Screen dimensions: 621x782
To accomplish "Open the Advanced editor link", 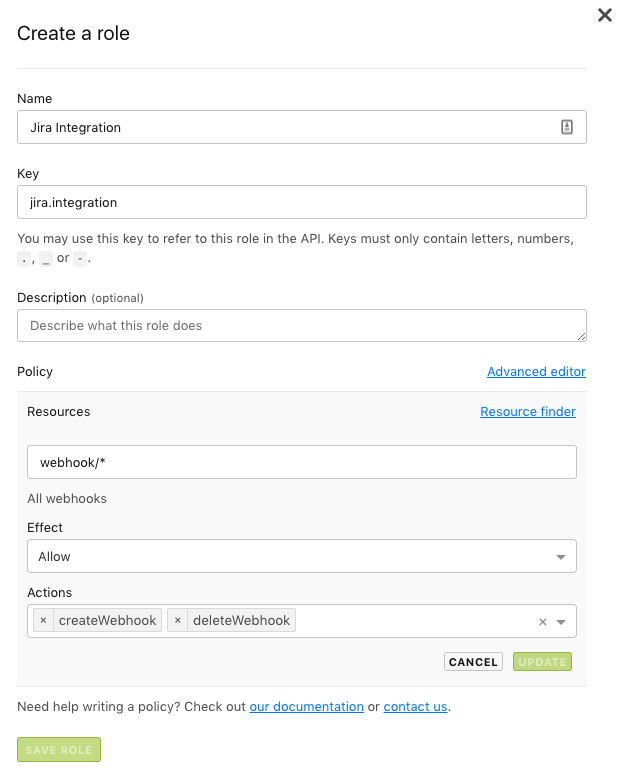I will point(536,372).
